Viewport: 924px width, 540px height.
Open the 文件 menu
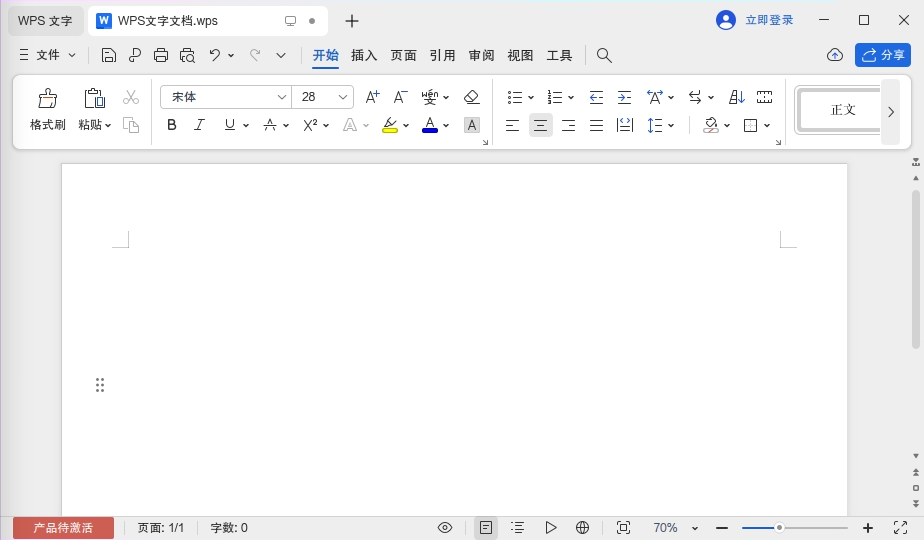47,55
